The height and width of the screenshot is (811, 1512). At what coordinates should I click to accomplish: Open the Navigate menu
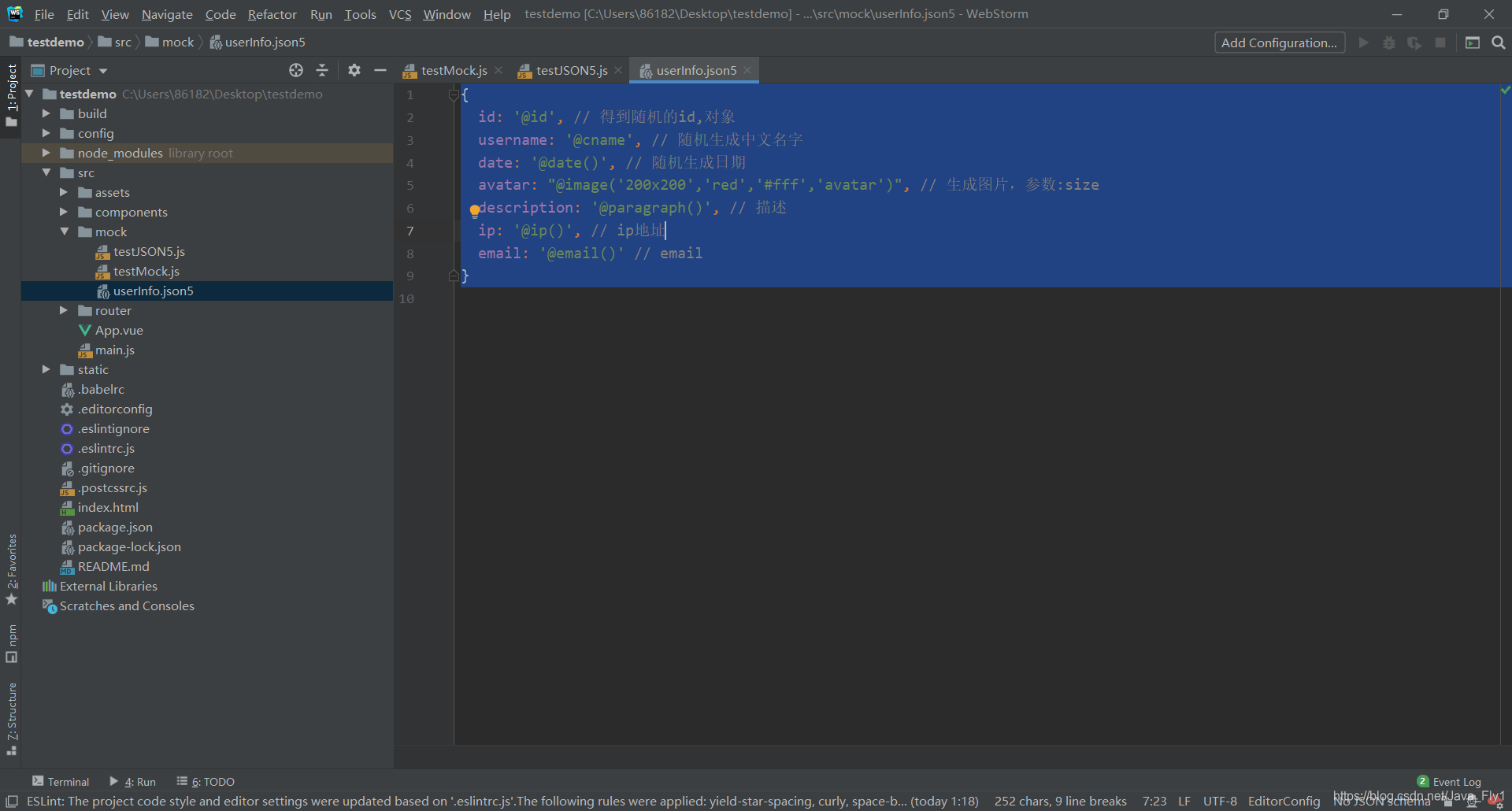[x=167, y=14]
